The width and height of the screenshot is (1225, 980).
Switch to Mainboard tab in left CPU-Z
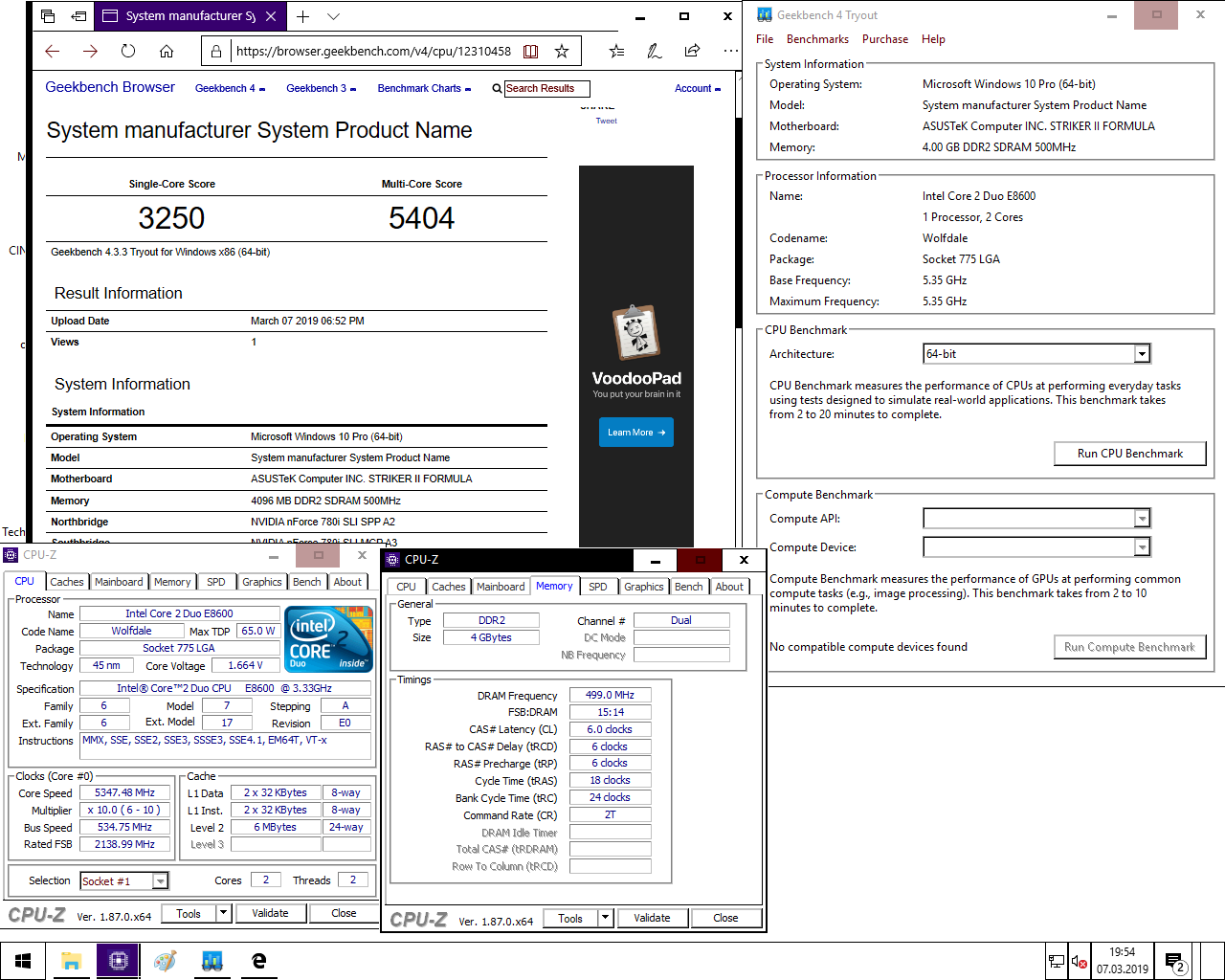click(119, 582)
